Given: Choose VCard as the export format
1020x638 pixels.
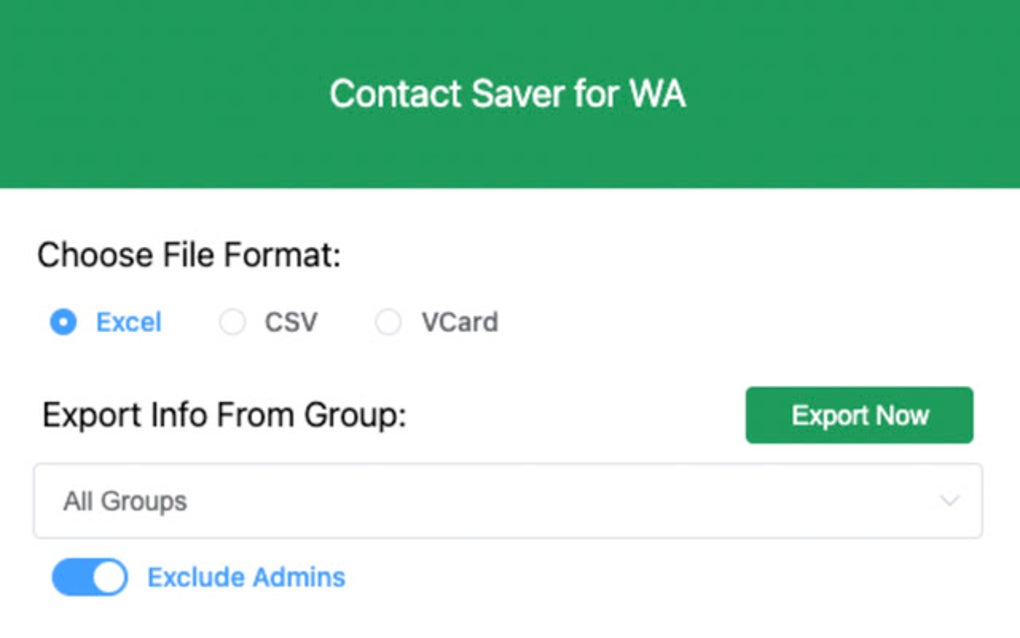Looking at the screenshot, I should [x=387, y=322].
